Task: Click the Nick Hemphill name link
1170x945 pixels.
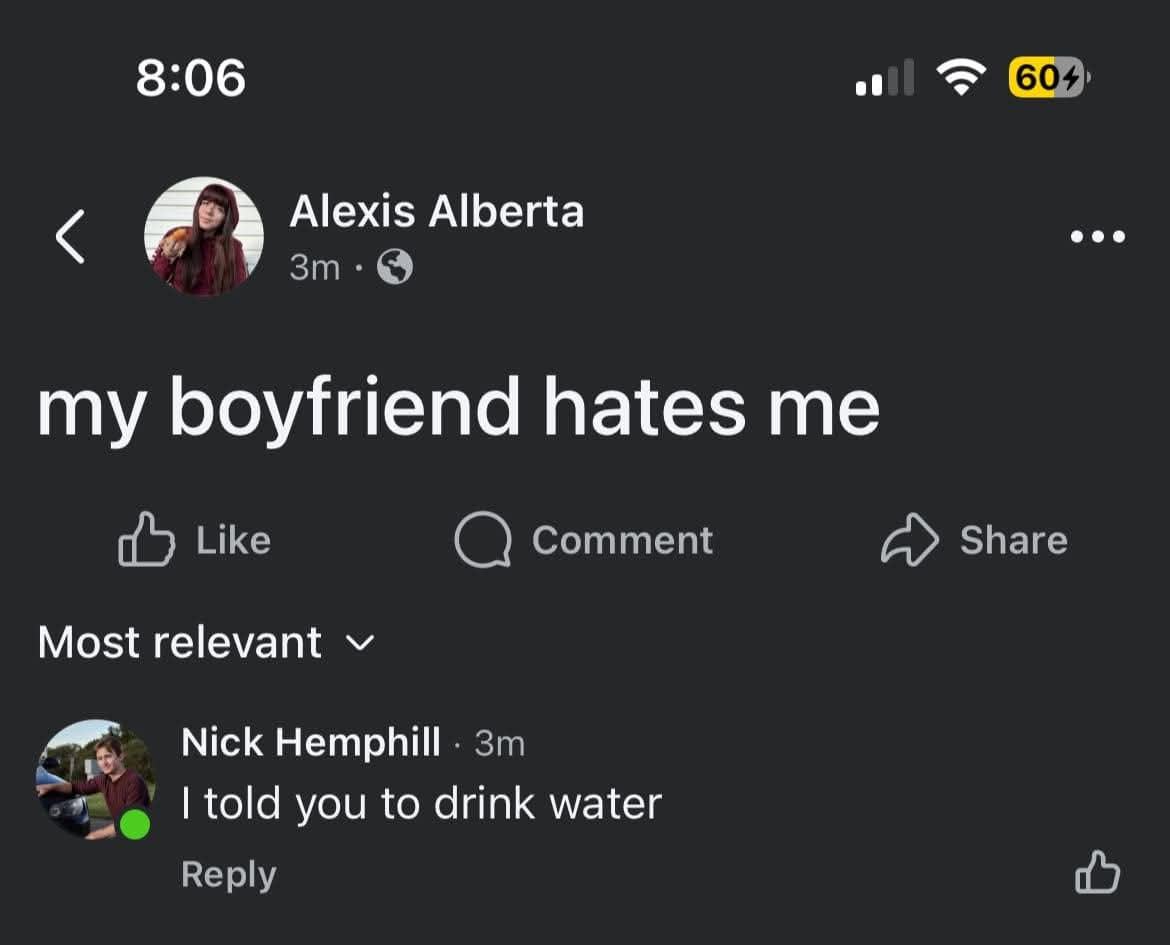Action: coord(311,742)
